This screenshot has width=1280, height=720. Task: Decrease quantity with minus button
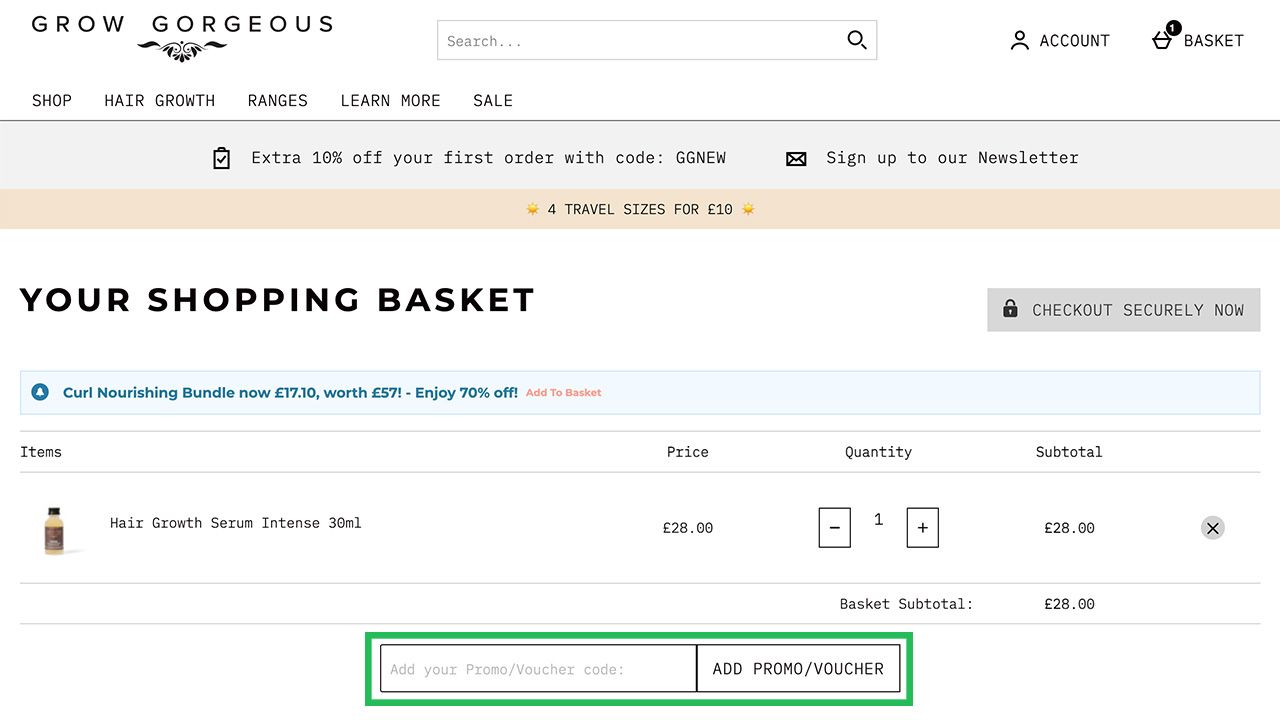(x=835, y=528)
